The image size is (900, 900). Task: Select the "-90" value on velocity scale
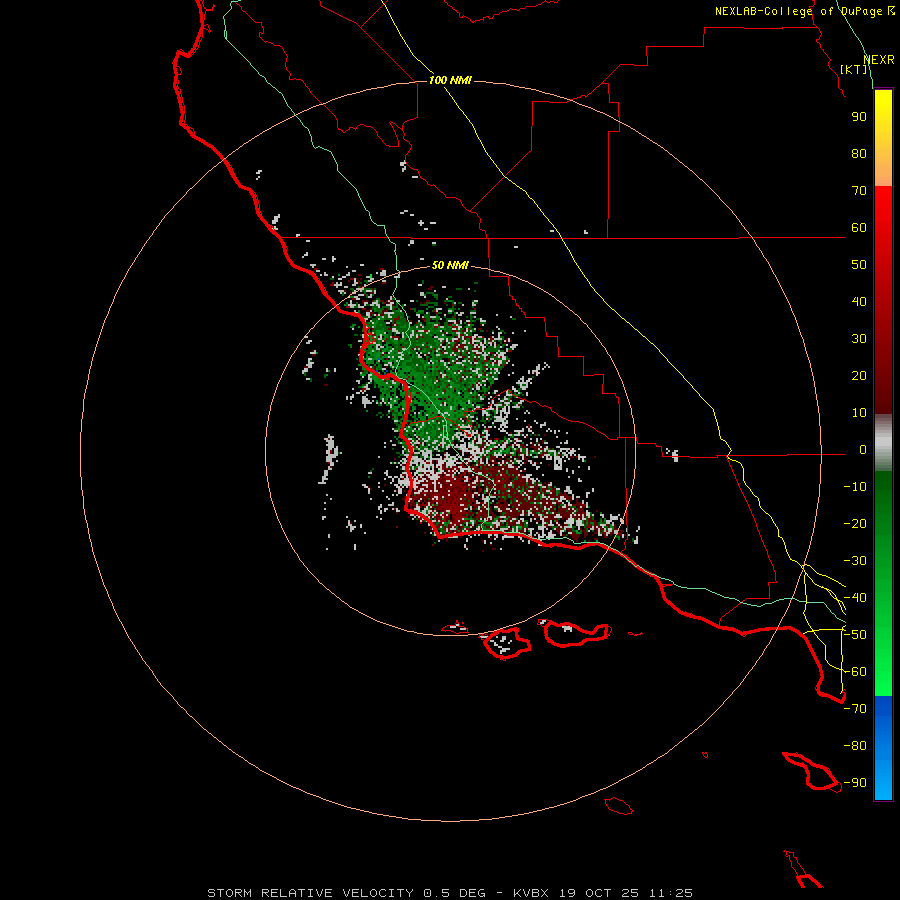[855, 783]
